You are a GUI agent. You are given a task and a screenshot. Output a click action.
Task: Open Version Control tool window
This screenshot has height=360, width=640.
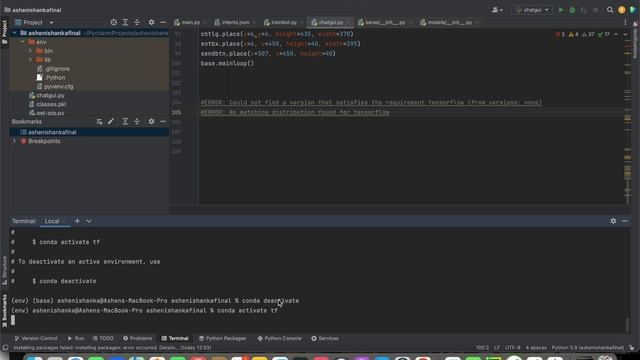pyautogui.click(x=36, y=338)
